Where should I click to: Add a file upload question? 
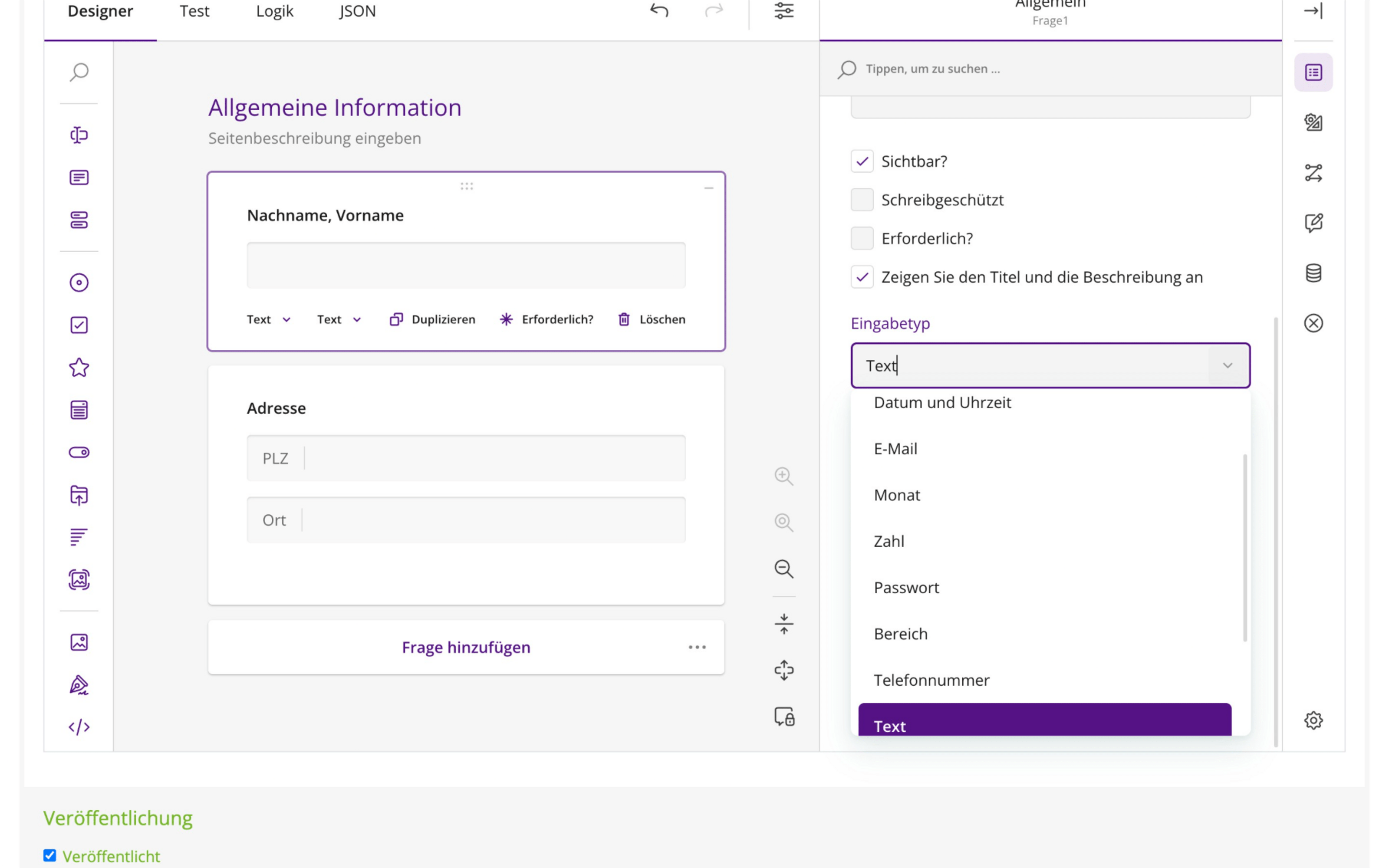[79, 495]
